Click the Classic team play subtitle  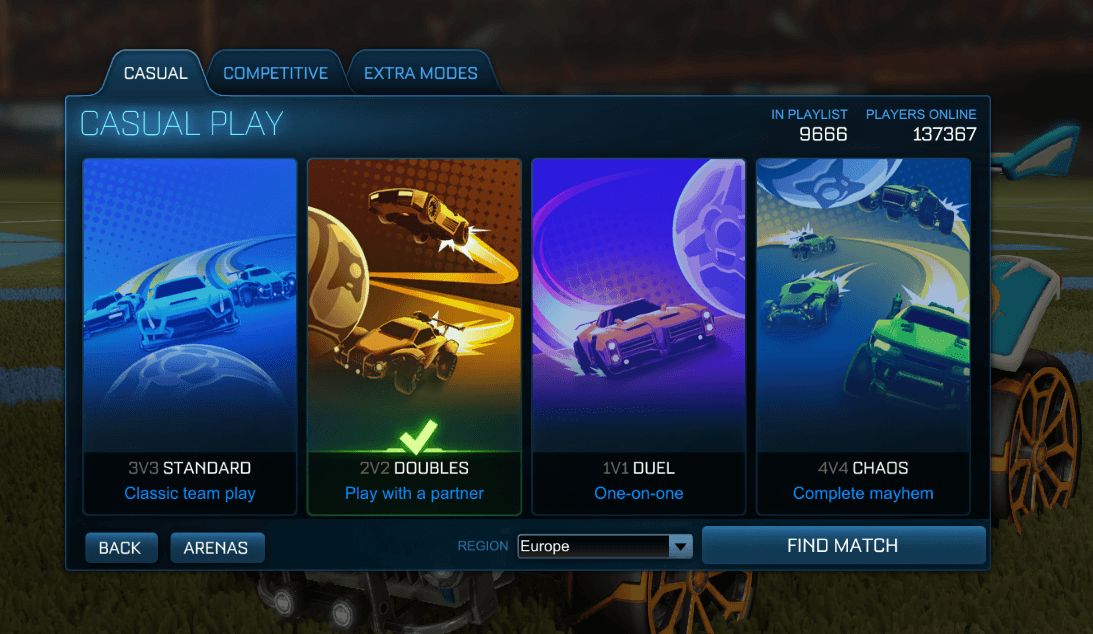[190, 493]
